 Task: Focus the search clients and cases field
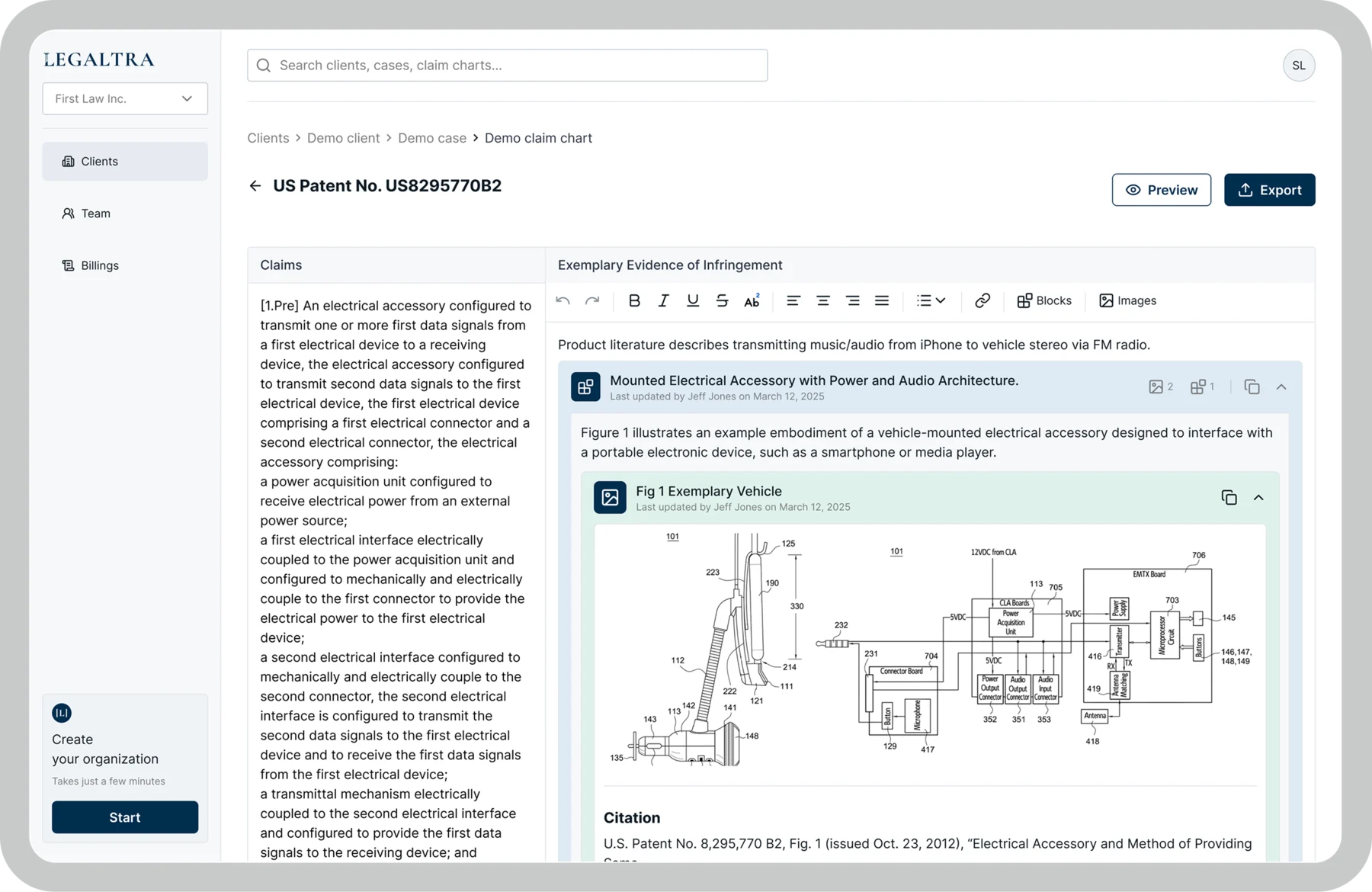(507, 66)
